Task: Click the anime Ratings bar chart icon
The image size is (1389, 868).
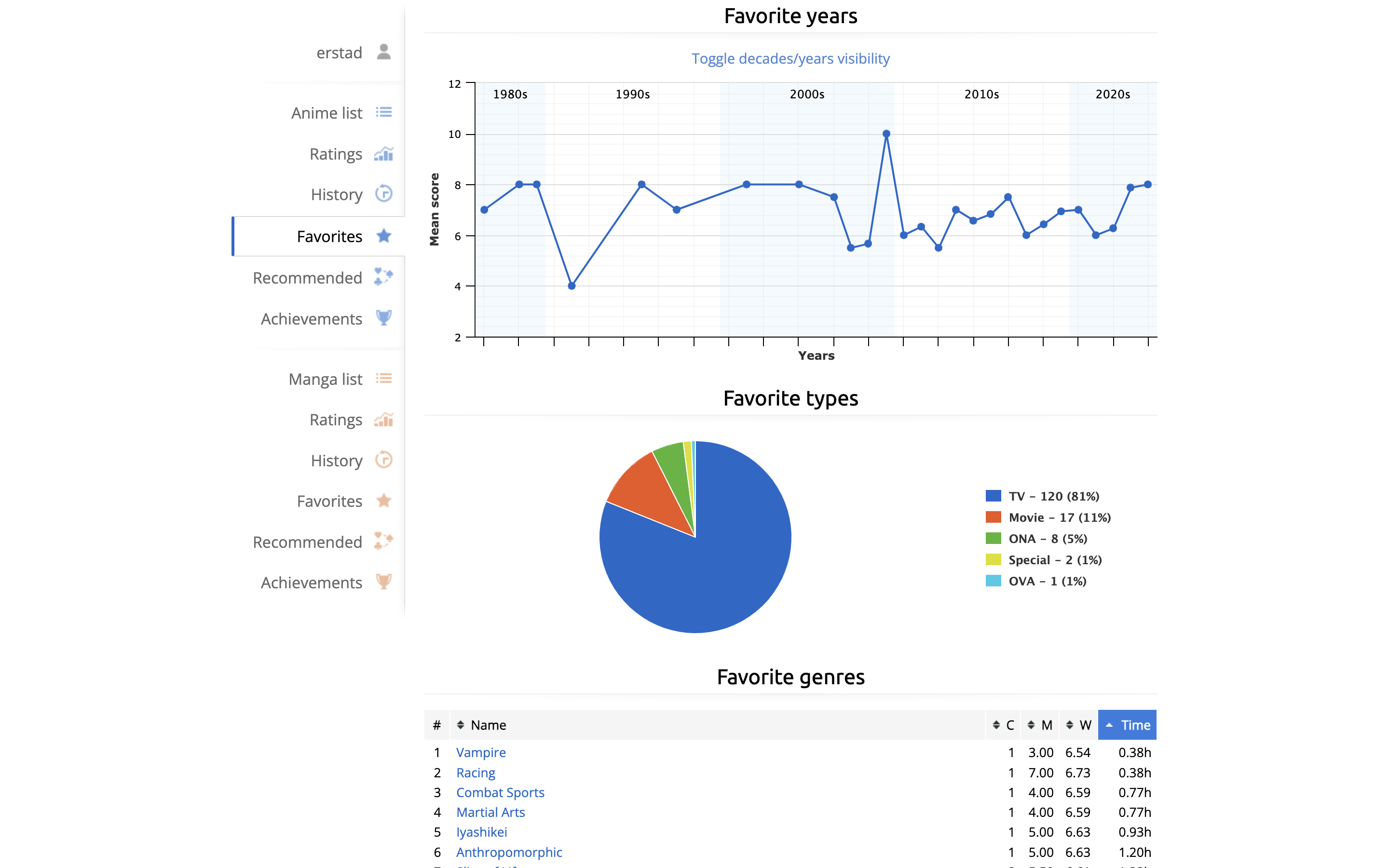Action: tap(383, 154)
